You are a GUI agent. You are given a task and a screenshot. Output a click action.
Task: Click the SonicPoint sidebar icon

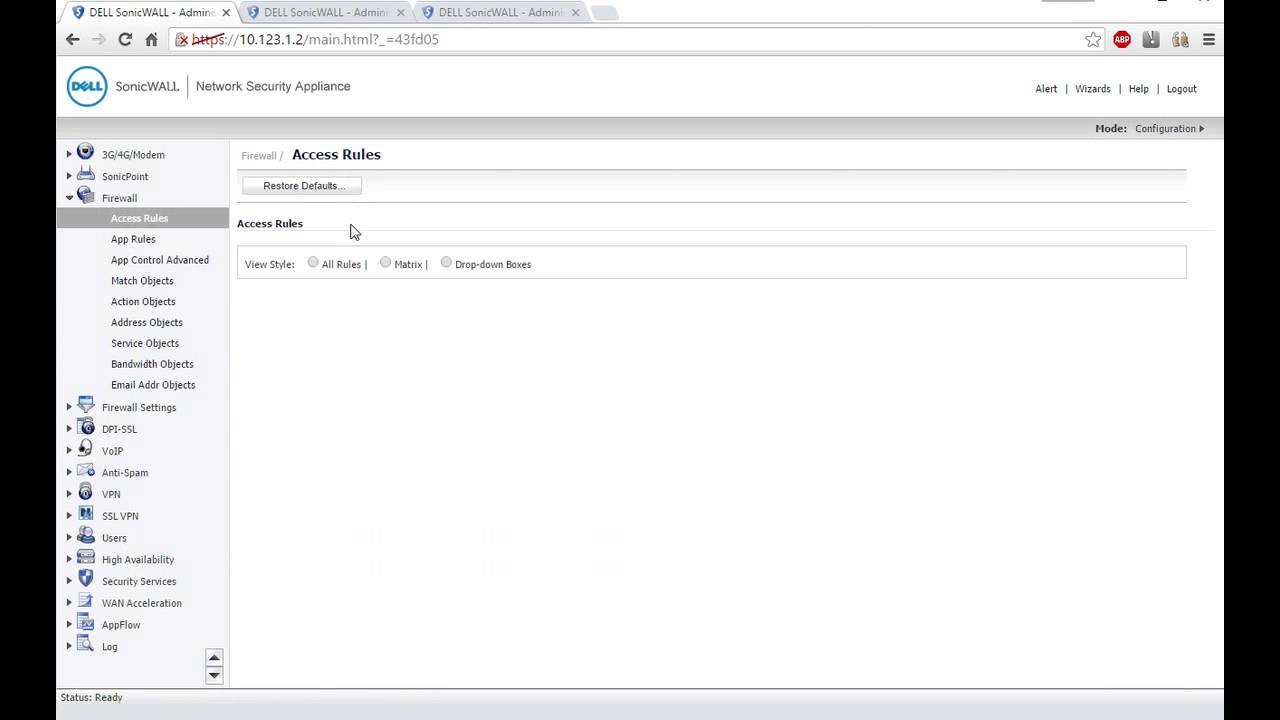click(x=85, y=174)
